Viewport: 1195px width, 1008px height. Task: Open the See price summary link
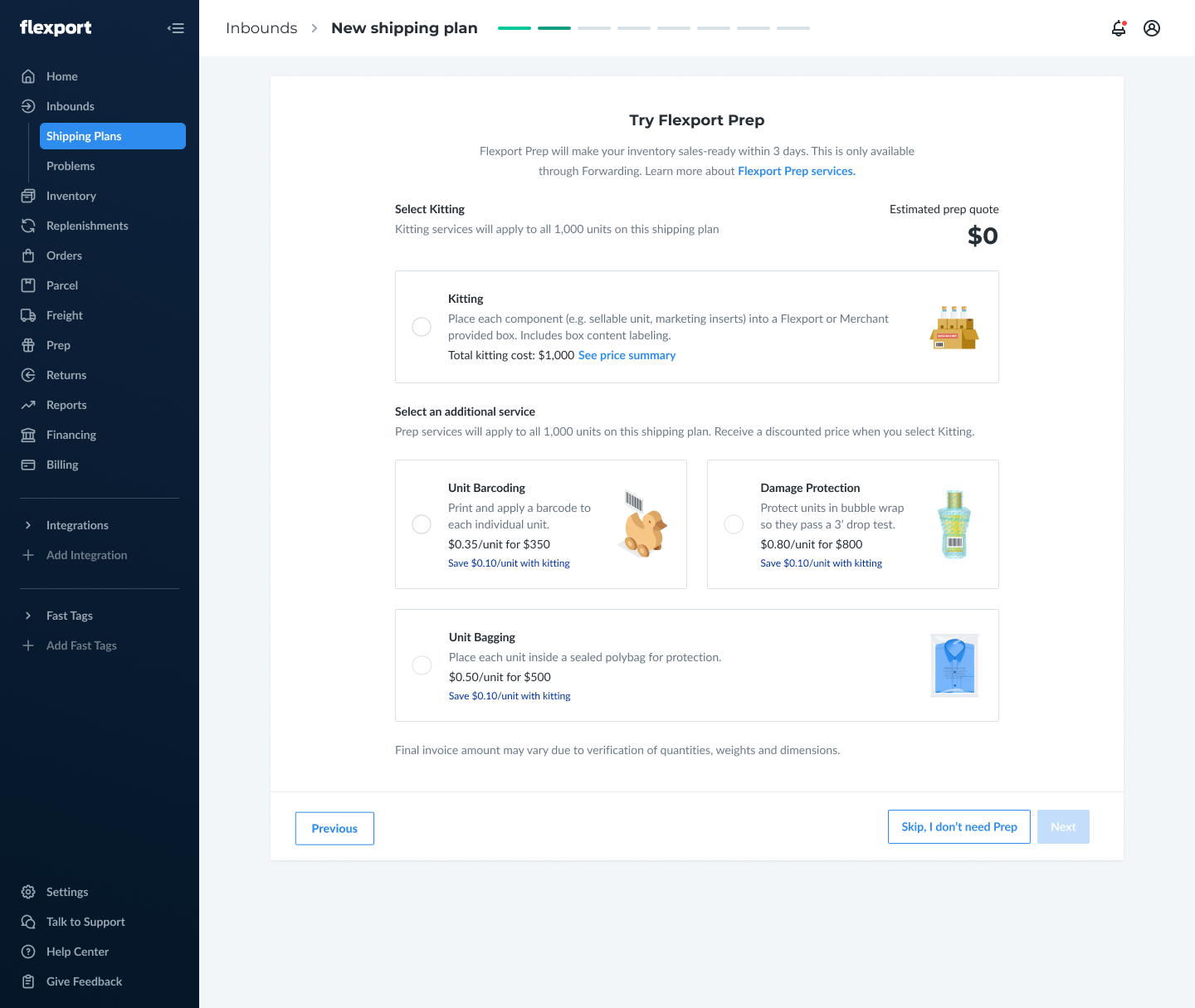pyautogui.click(x=627, y=355)
